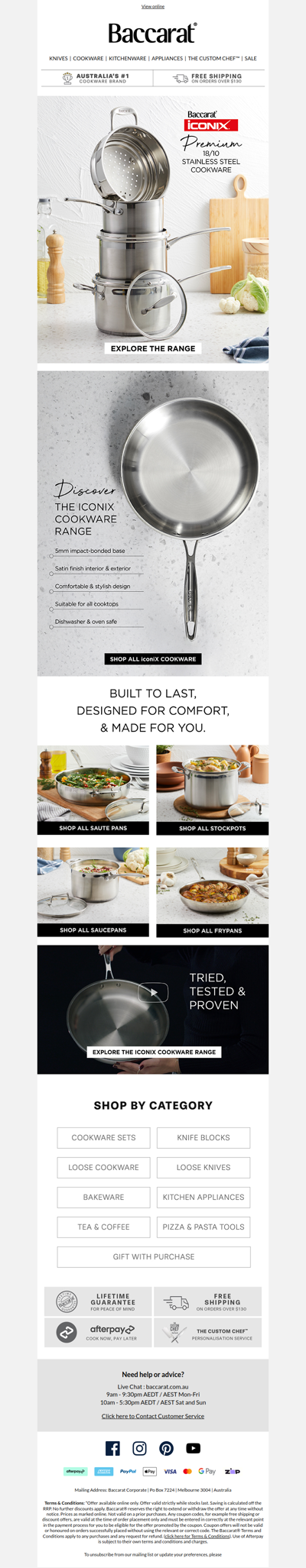Open the View online link
Screen dimensions: 306x1568
click(153, 6)
